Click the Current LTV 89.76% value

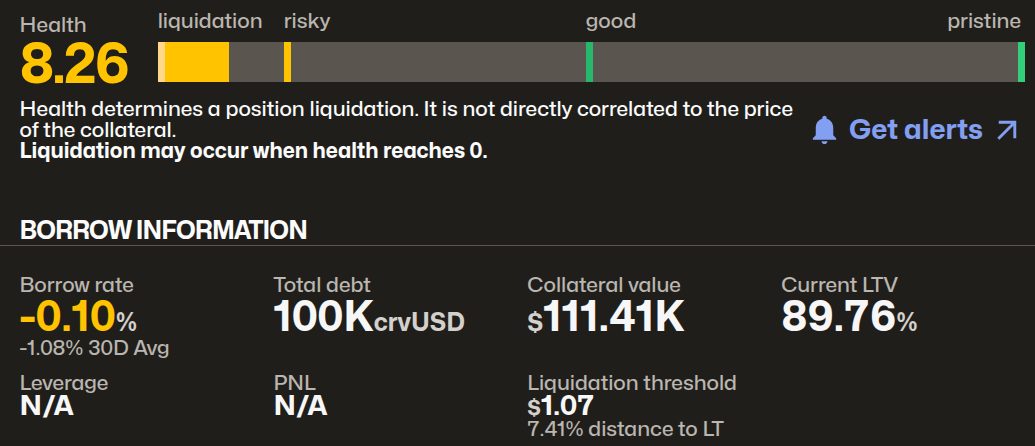848,318
